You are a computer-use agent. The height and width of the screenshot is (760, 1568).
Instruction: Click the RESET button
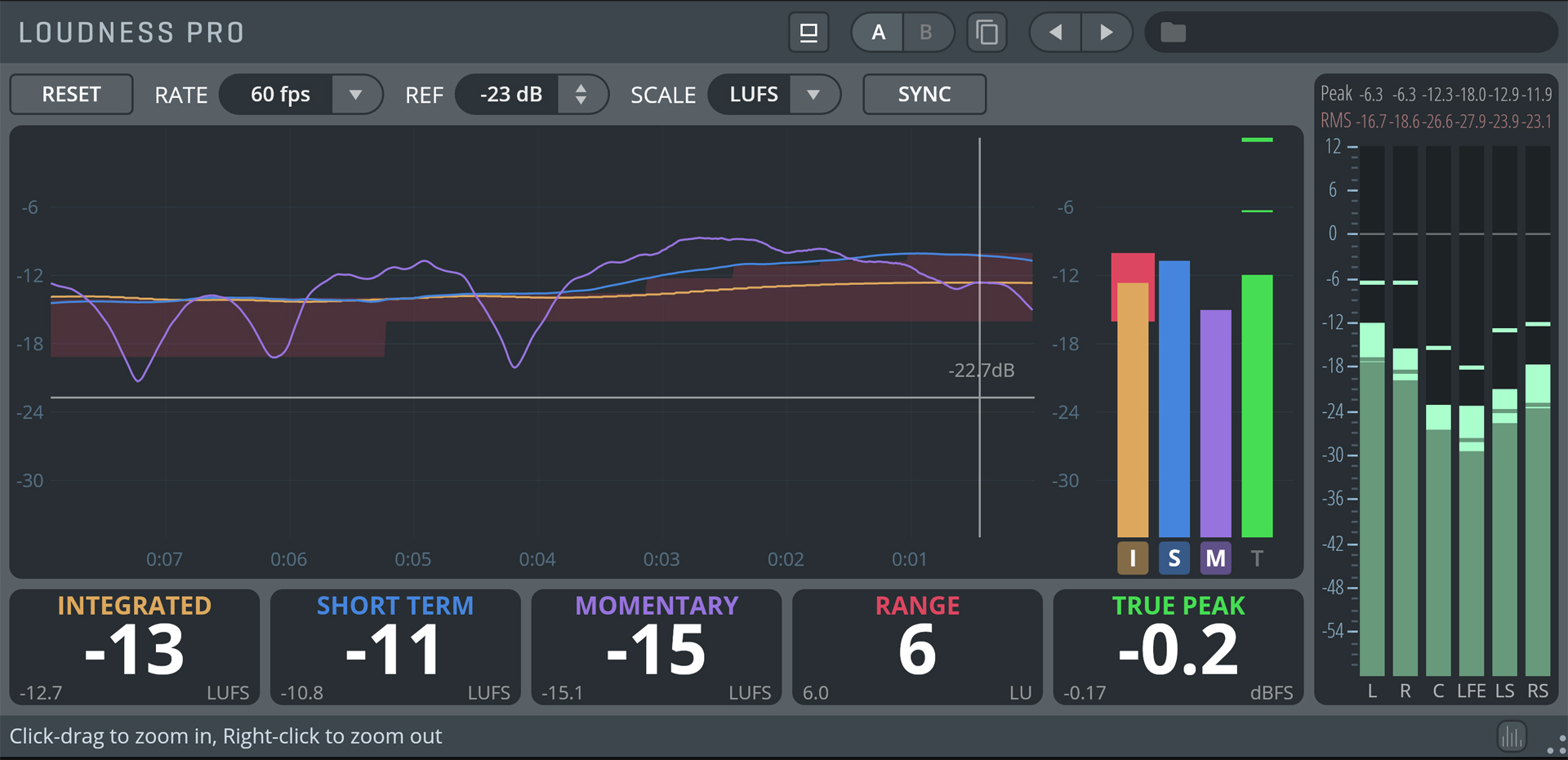coord(71,95)
